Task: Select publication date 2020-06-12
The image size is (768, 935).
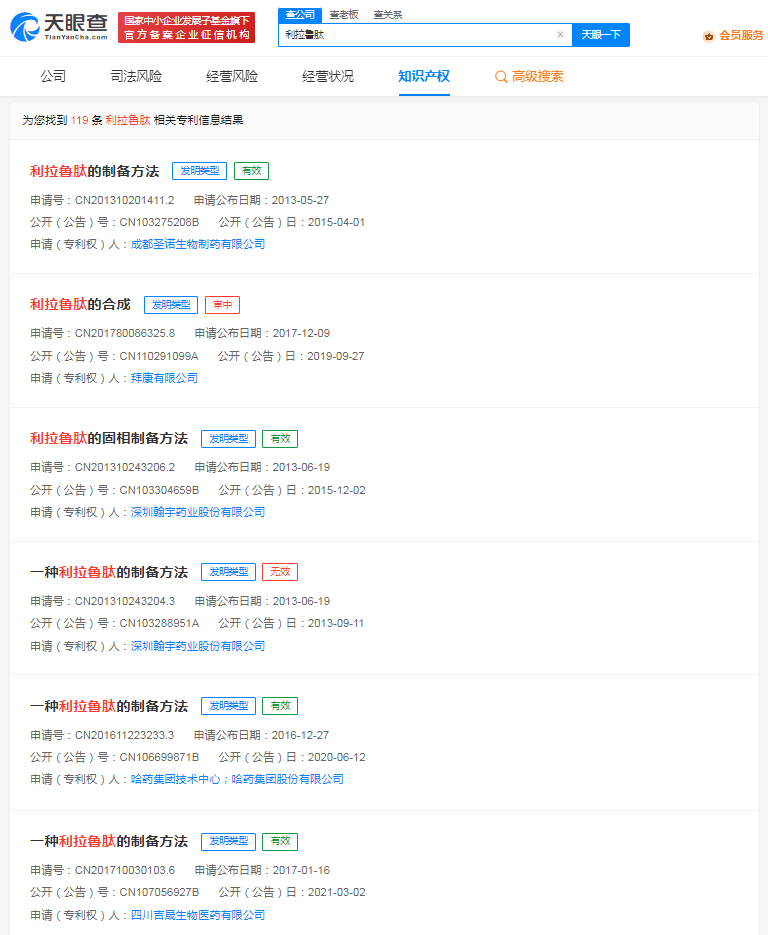Action: pos(336,757)
